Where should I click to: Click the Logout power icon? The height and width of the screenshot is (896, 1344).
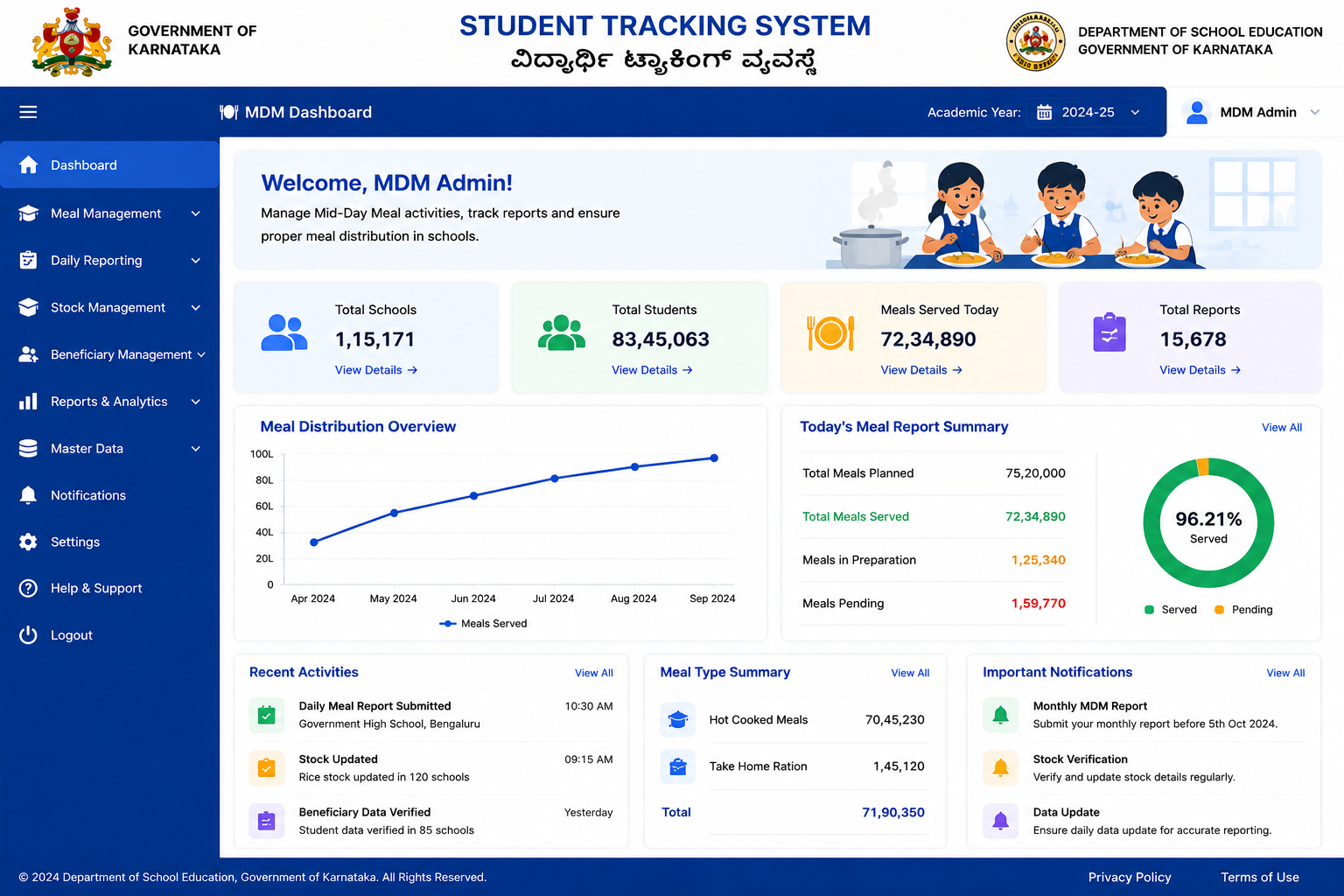[x=28, y=635]
